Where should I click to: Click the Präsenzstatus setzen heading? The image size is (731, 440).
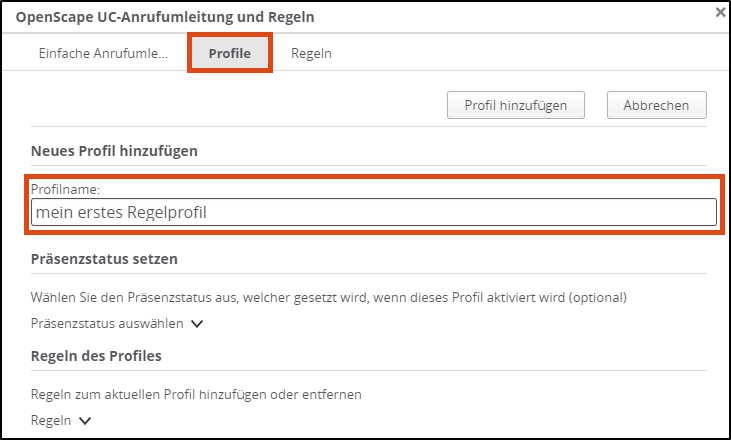pos(104,259)
